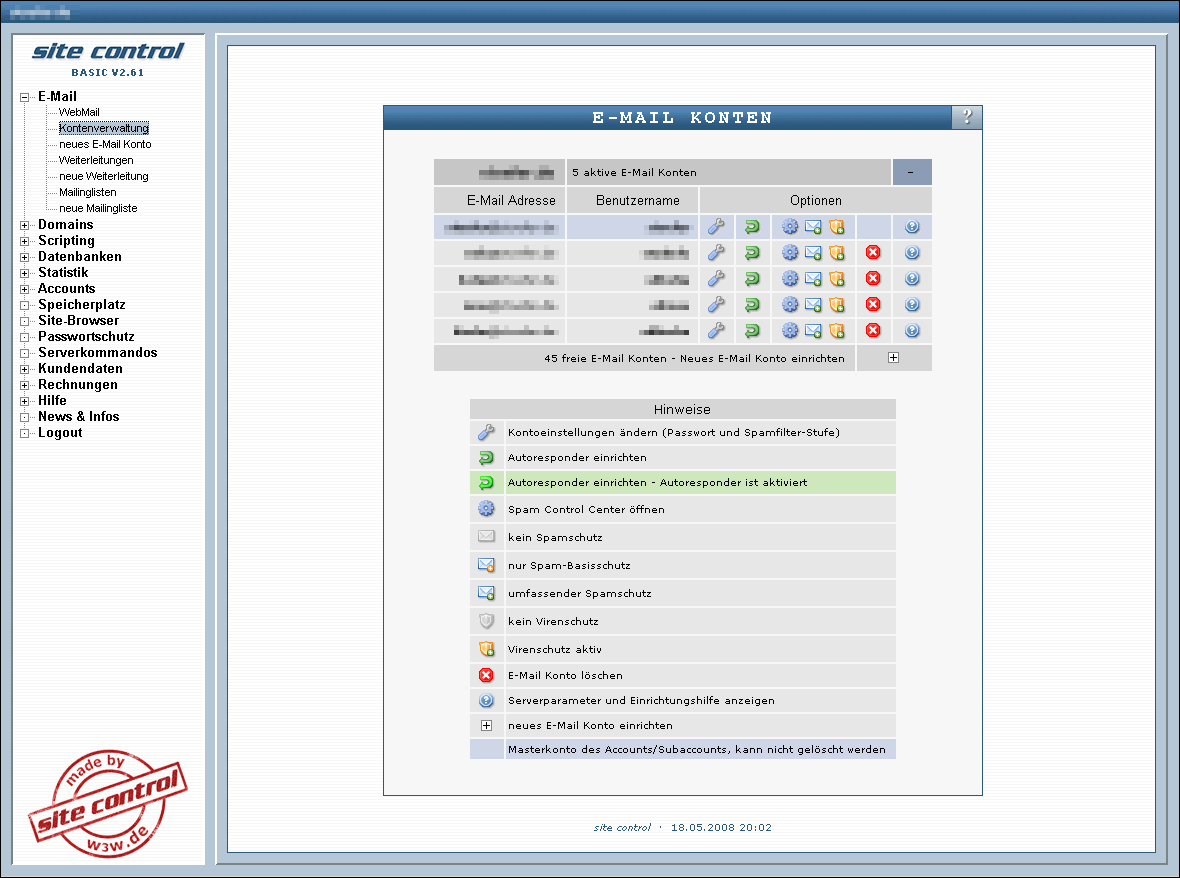
Task: Open account settings wrench for the master account row
Action: [716, 226]
